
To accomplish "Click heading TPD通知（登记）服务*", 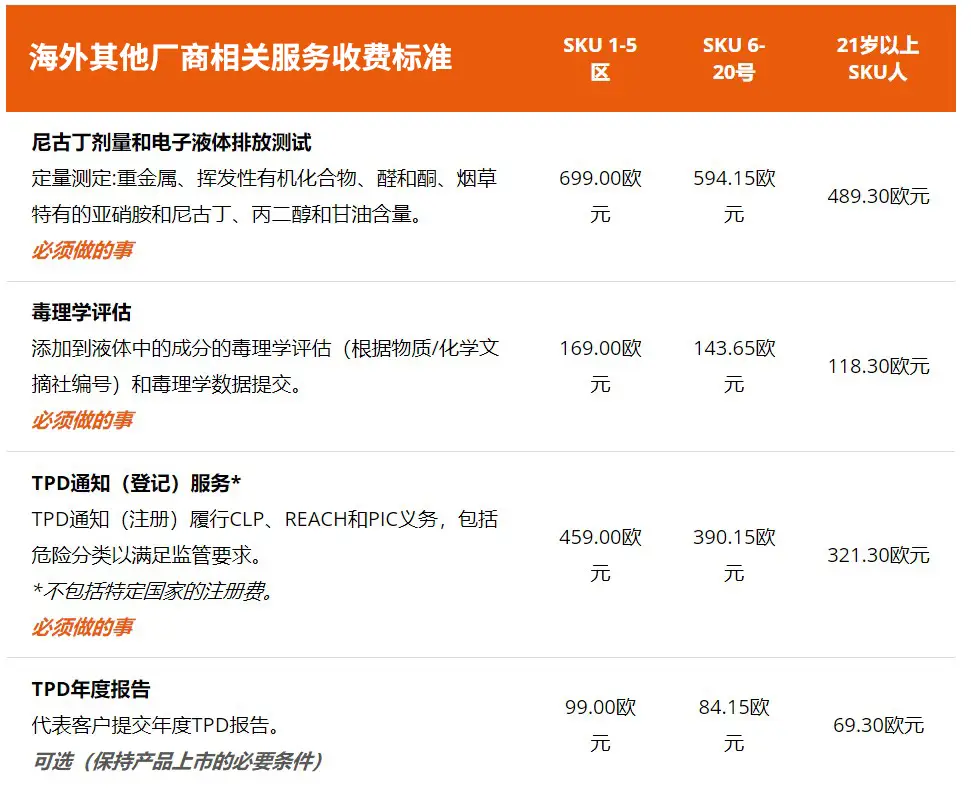I will click(136, 483).
